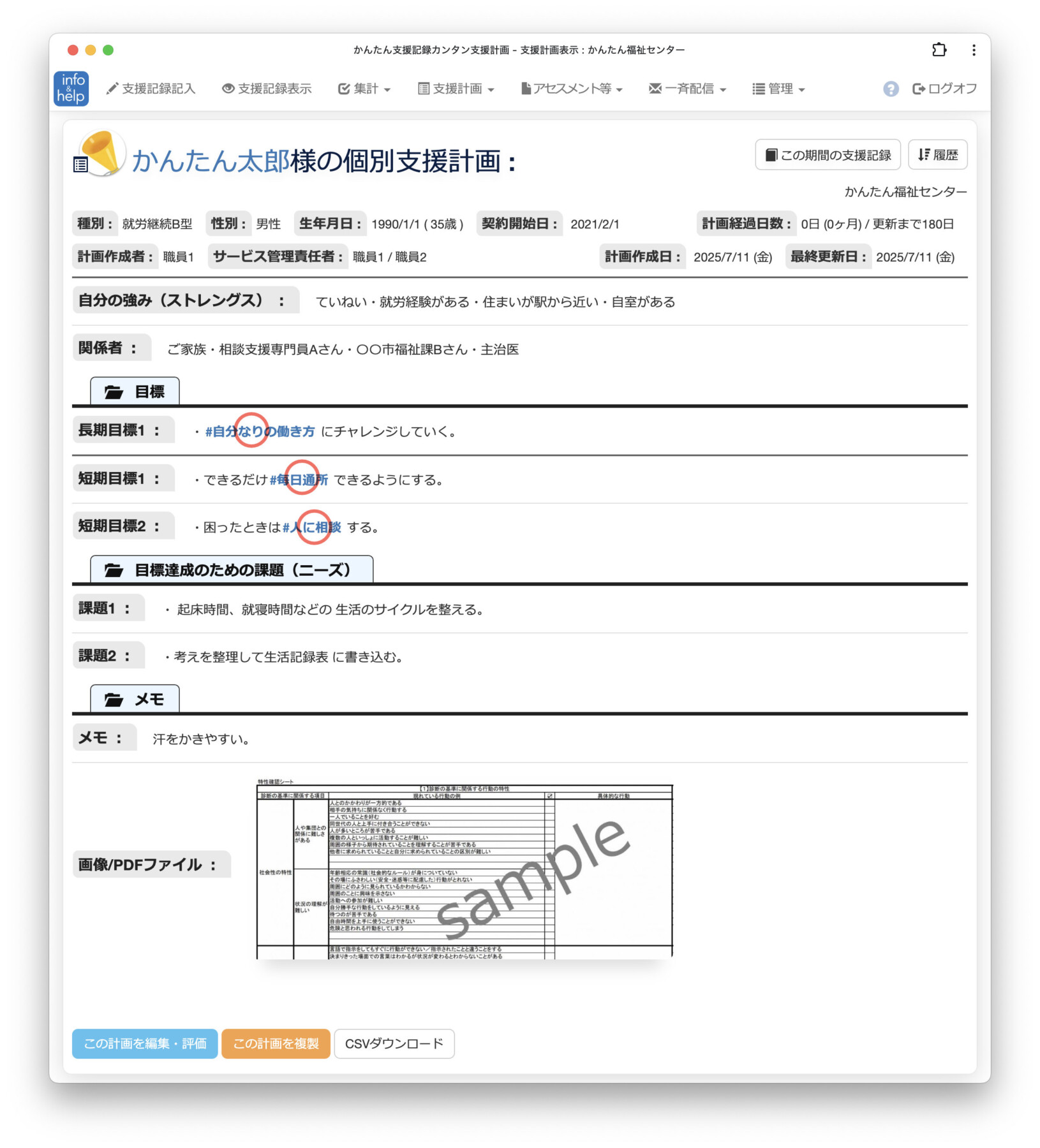Viewport: 1040px width, 1148px height.
Task: Click the memo text 汗をかきやすい。
Action: pyautogui.click(x=203, y=739)
